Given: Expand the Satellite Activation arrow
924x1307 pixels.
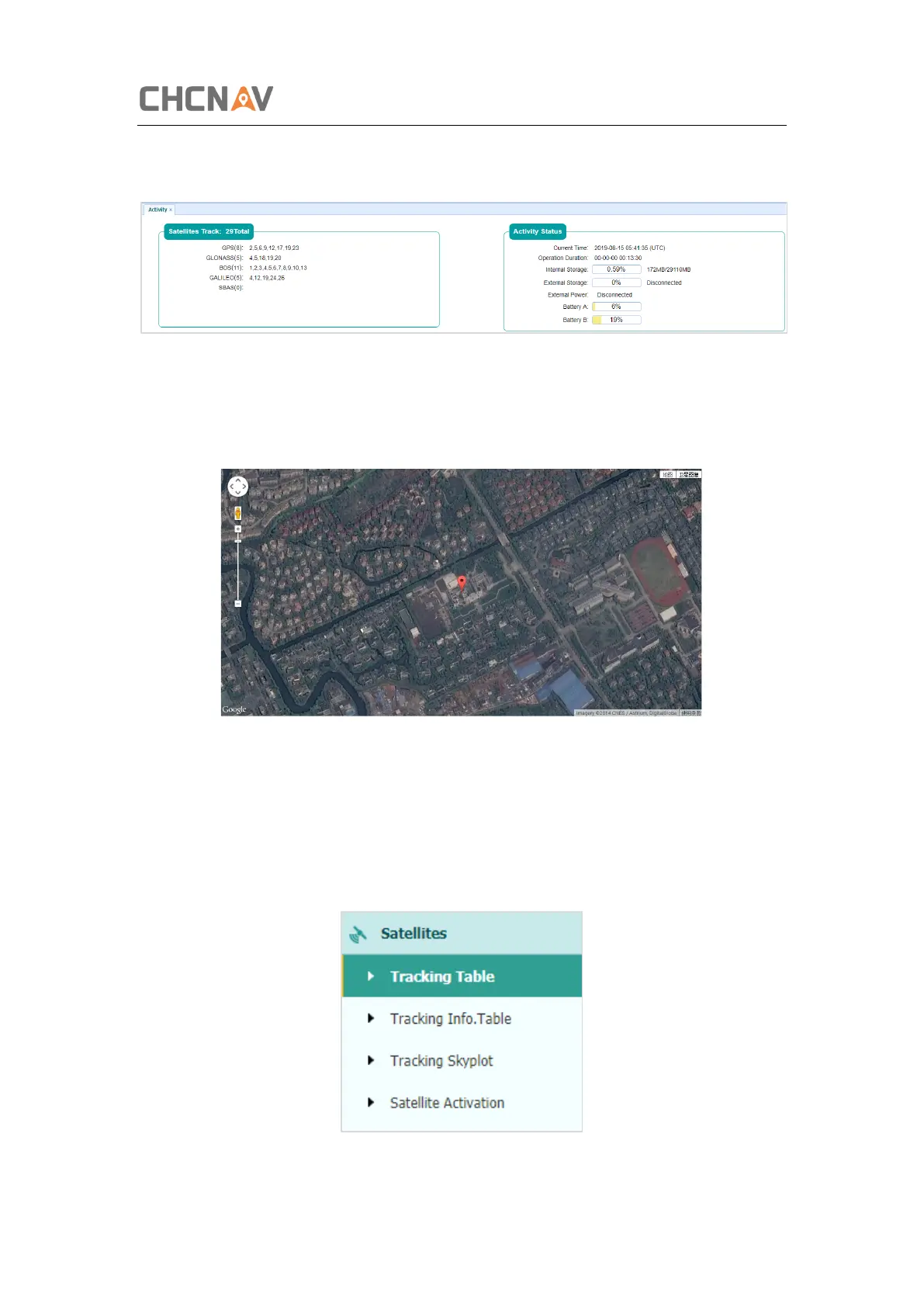Looking at the screenshot, I should 371,1102.
